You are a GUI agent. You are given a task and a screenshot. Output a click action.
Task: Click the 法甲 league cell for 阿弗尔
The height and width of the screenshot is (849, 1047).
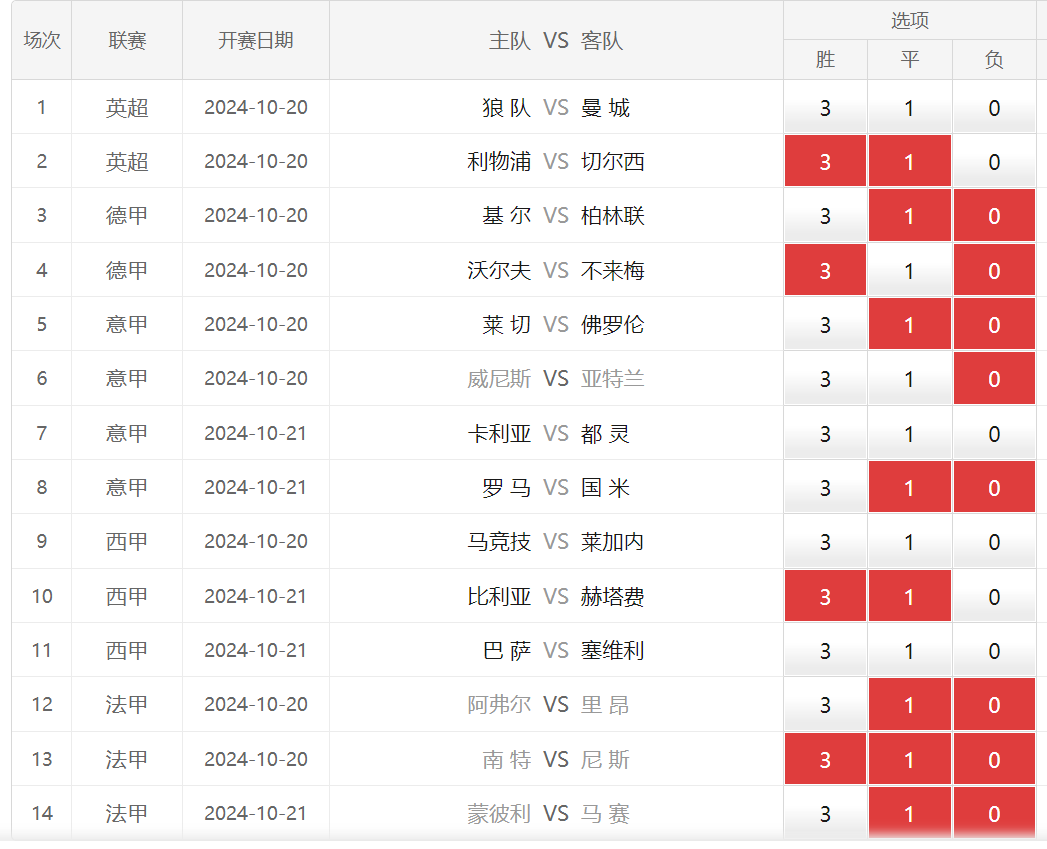(127, 704)
